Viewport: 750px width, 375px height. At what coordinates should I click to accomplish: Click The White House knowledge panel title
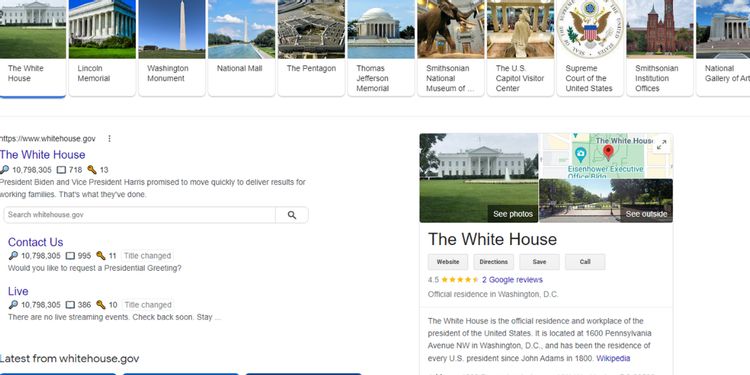click(493, 239)
